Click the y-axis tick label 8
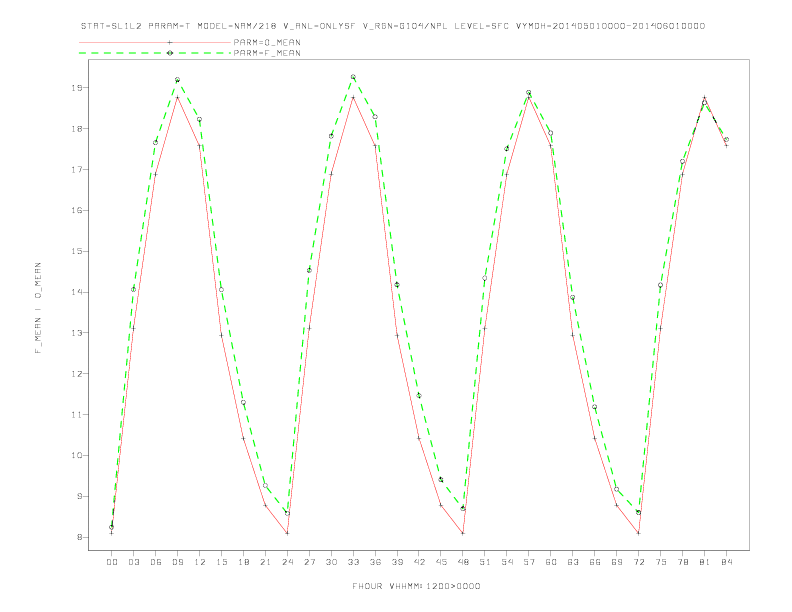The height and width of the screenshot is (612, 792). [79, 537]
